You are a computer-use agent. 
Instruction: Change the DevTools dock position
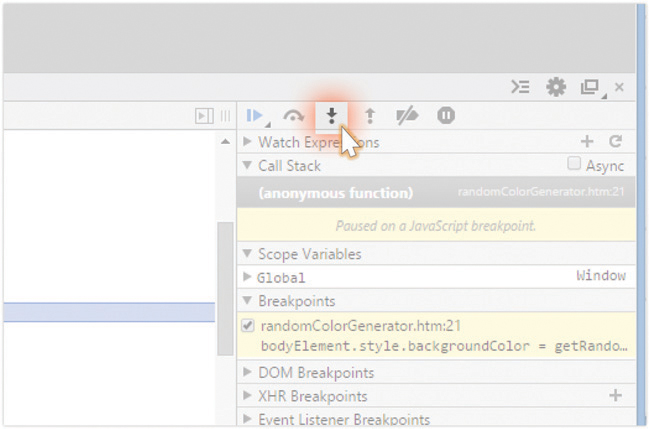click(590, 87)
